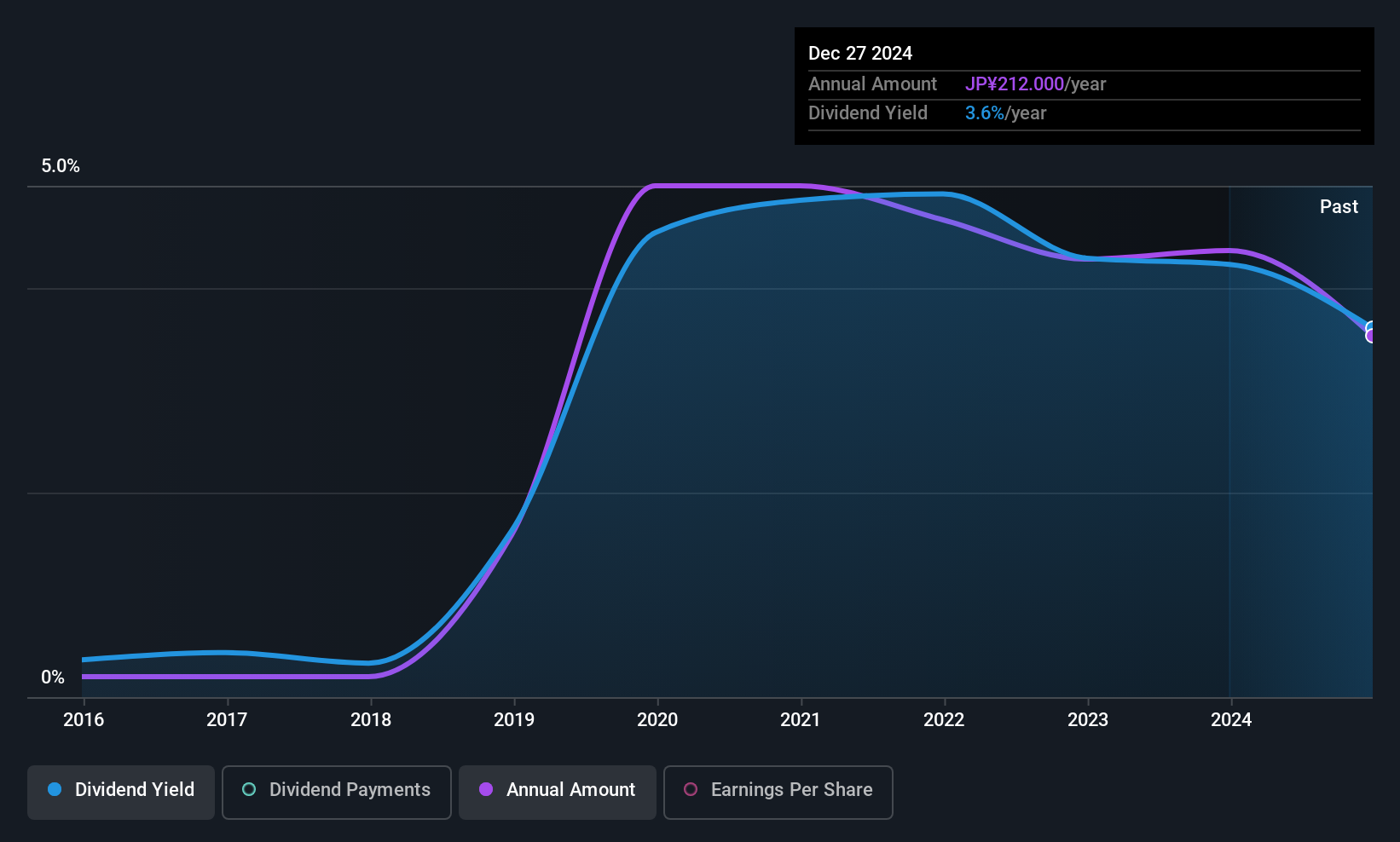Viewport: 1400px width, 842px height.
Task: Click the tooltip Annual Amount label
Action: pyautogui.click(x=872, y=84)
